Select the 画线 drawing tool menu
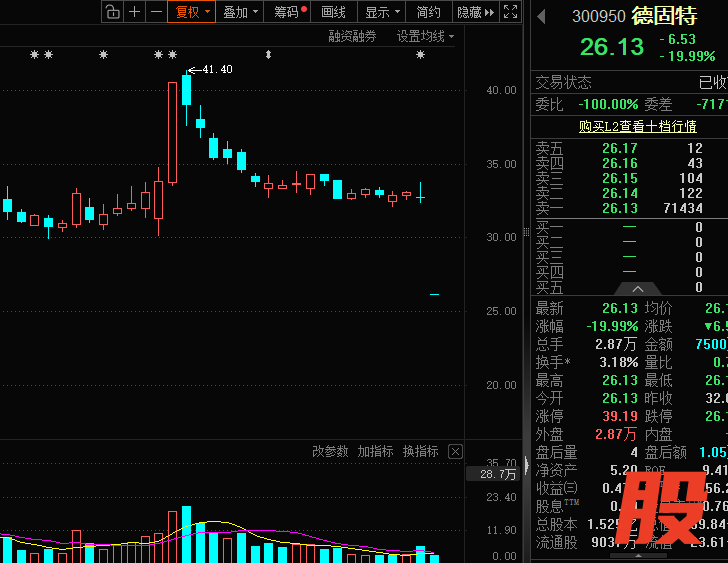728x563 pixels. pyautogui.click(x=333, y=12)
